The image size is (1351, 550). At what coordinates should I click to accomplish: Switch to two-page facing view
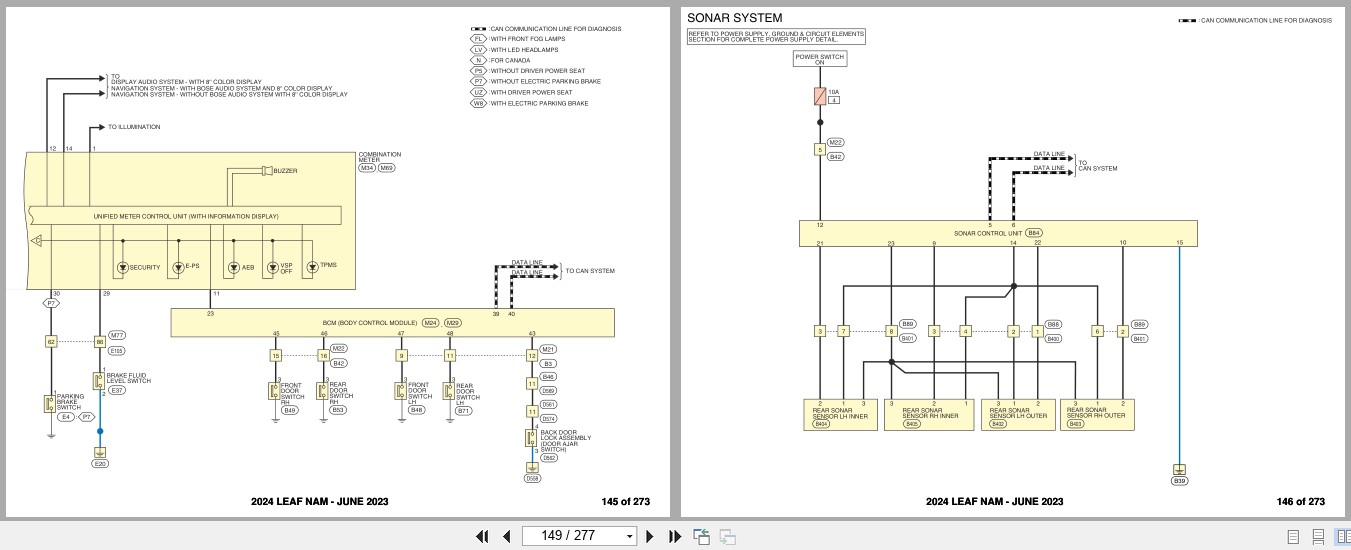click(1343, 537)
